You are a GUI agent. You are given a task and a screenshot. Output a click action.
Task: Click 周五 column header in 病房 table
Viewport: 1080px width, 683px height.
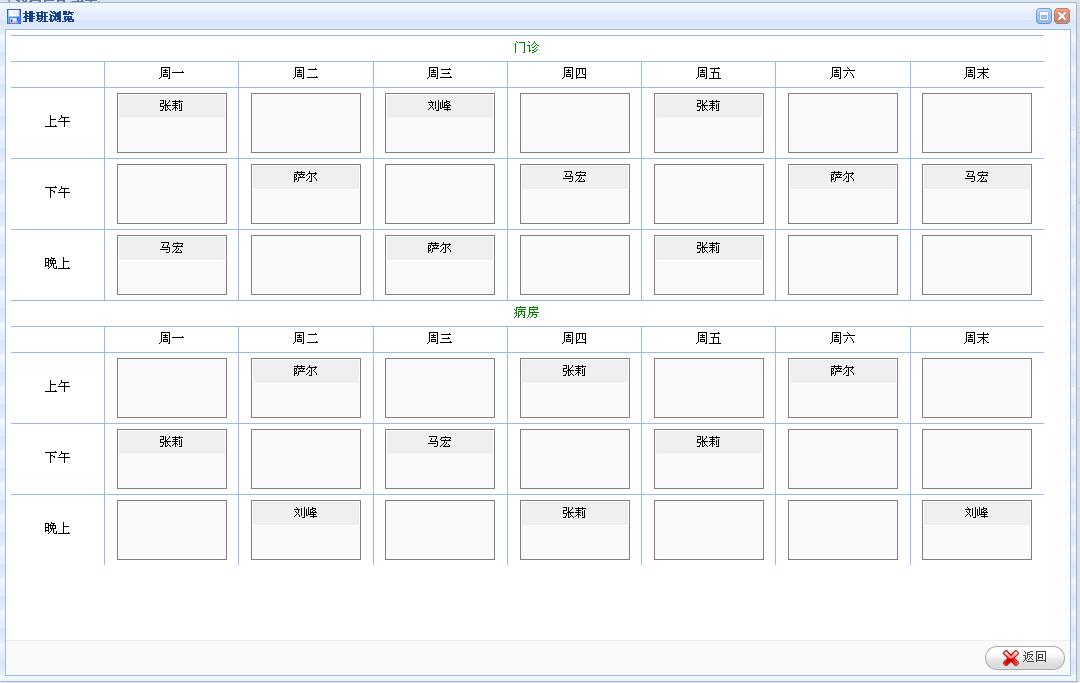tap(708, 338)
